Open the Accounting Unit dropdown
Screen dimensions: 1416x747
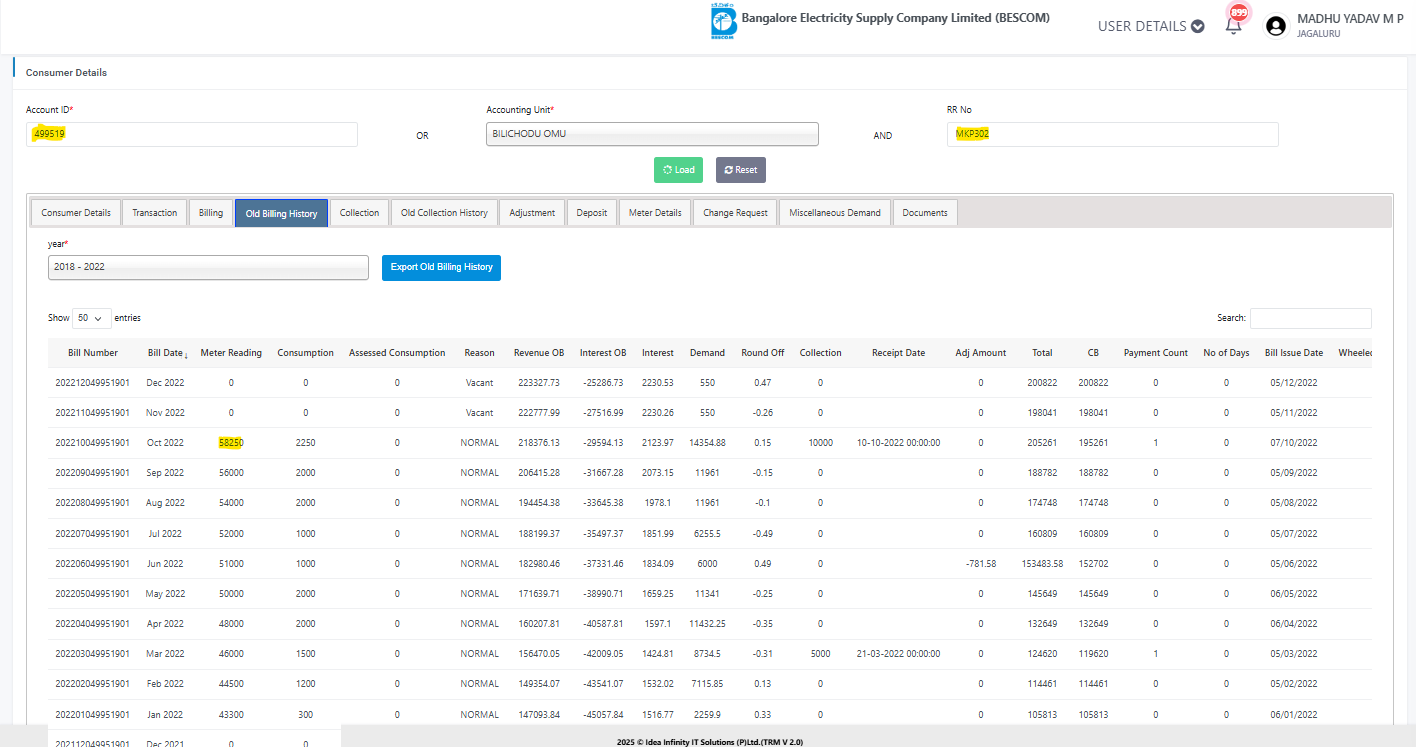652,134
